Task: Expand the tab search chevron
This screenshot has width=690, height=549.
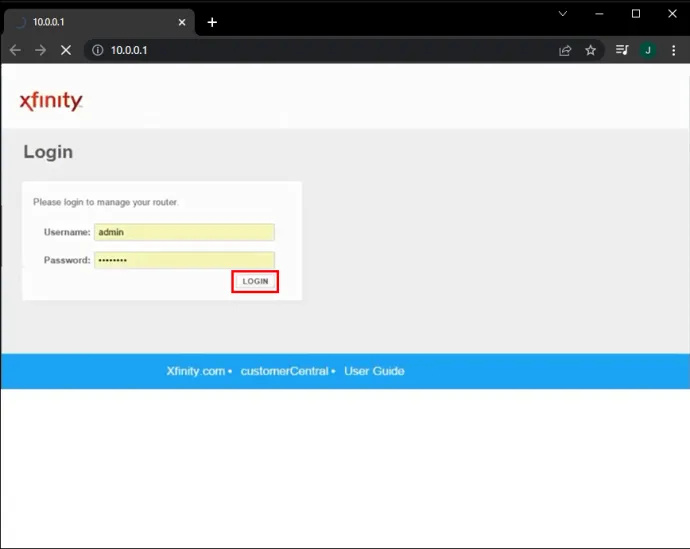Action: point(562,14)
